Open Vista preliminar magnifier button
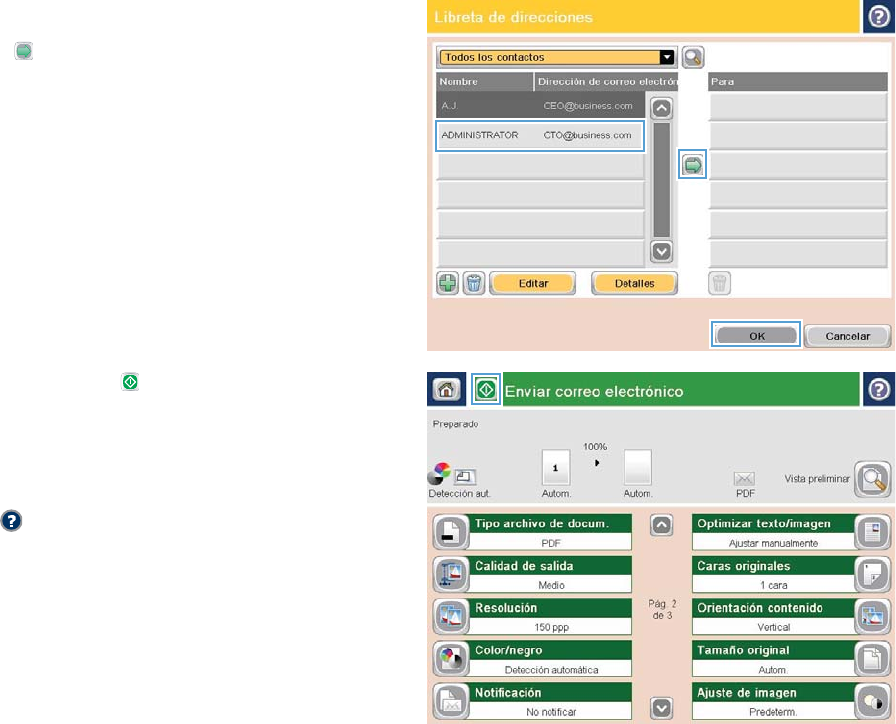This screenshot has width=896, height=724. [872, 479]
